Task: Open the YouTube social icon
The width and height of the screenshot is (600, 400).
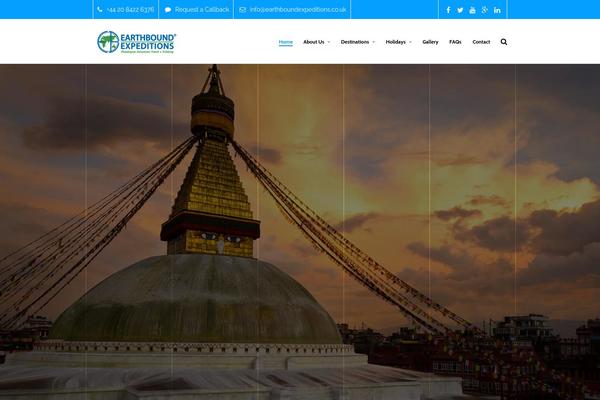Action: [x=472, y=10]
